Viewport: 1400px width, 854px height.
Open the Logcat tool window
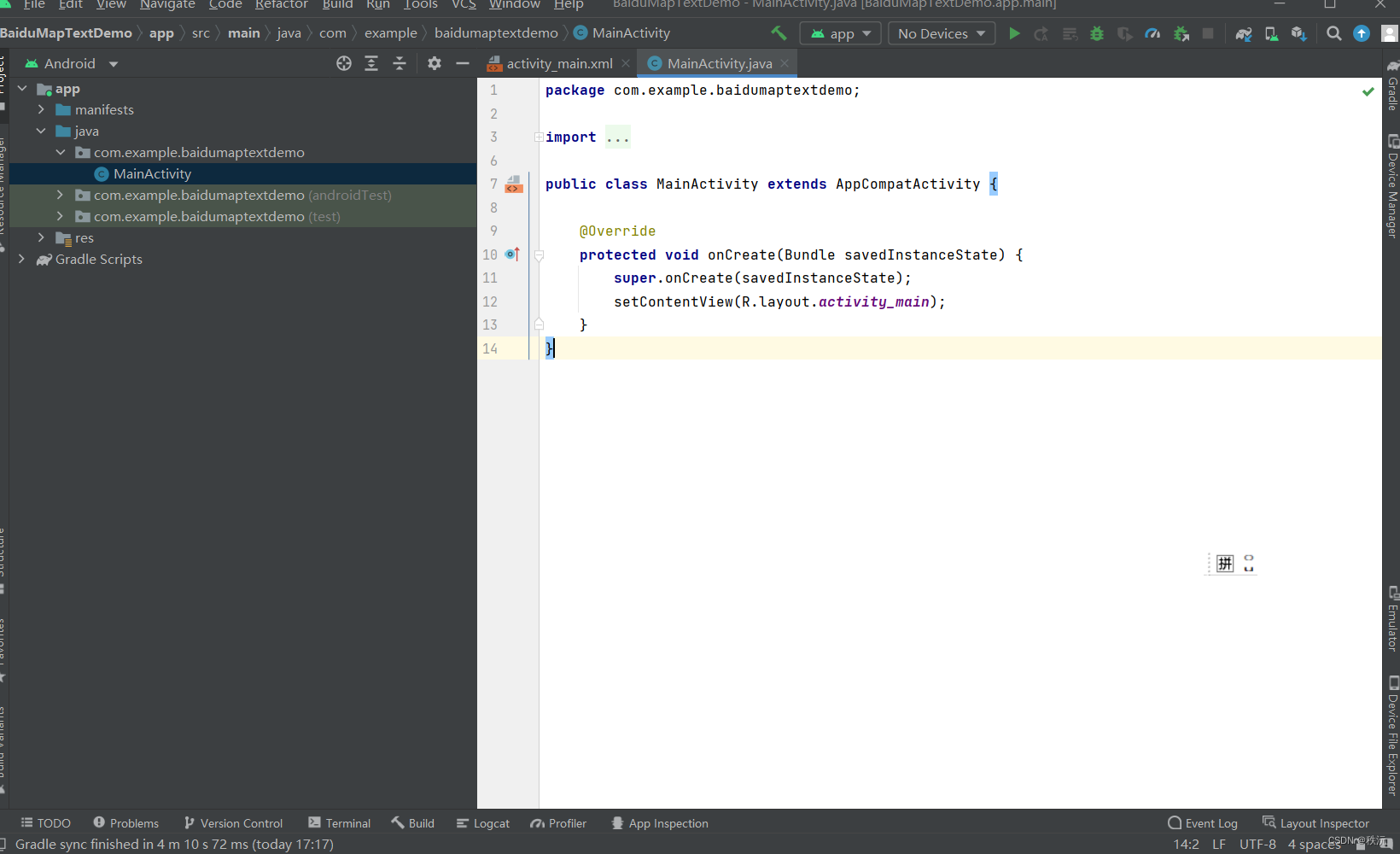(x=483, y=823)
